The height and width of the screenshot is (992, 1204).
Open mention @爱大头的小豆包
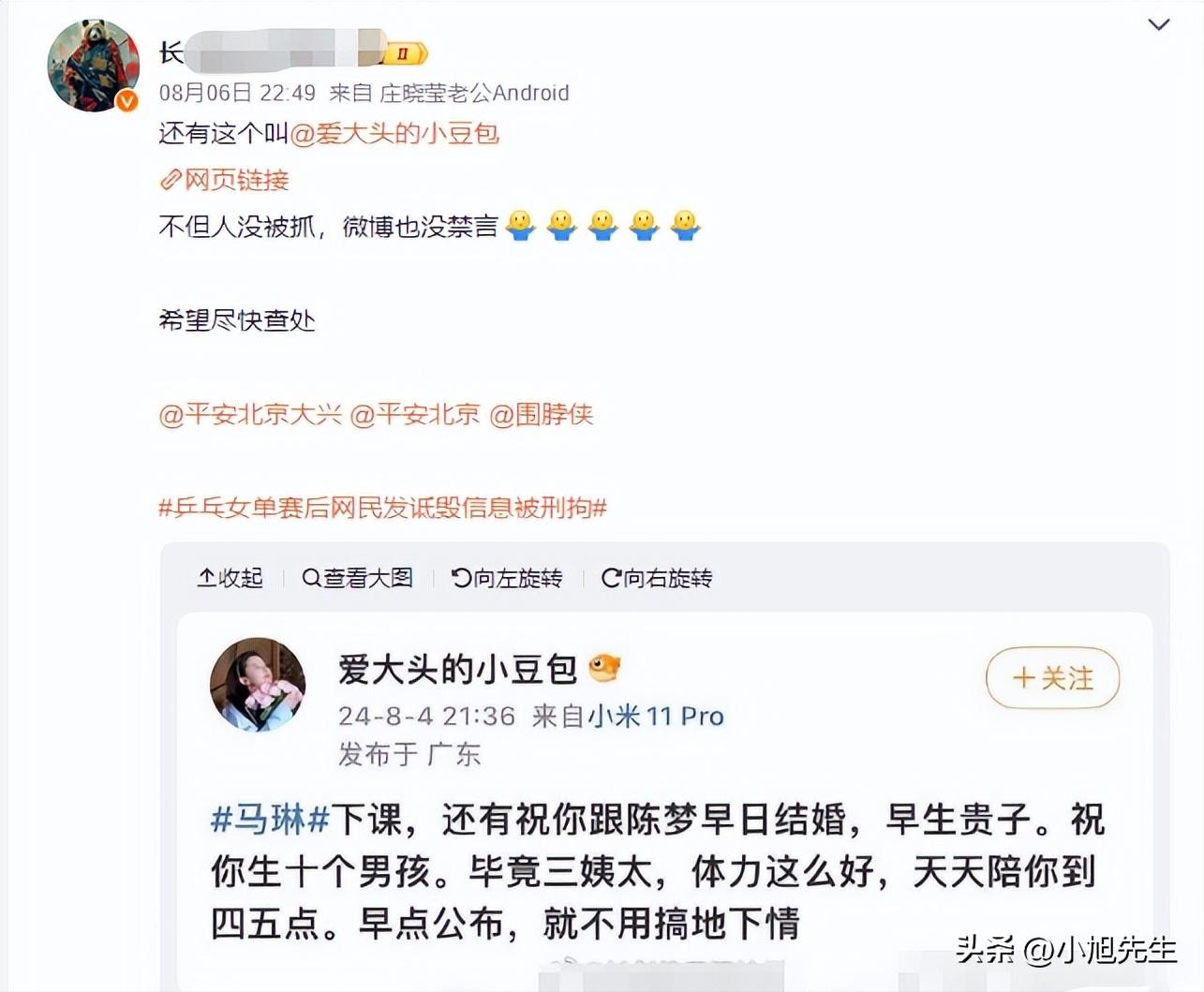[394, 134]
